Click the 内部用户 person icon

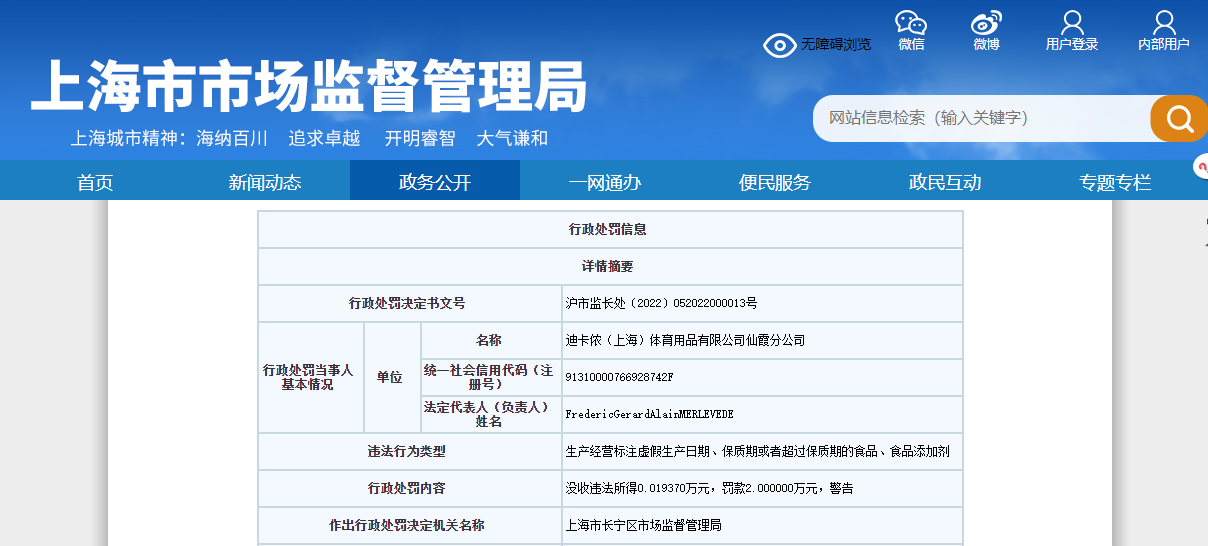point(1164,24)
